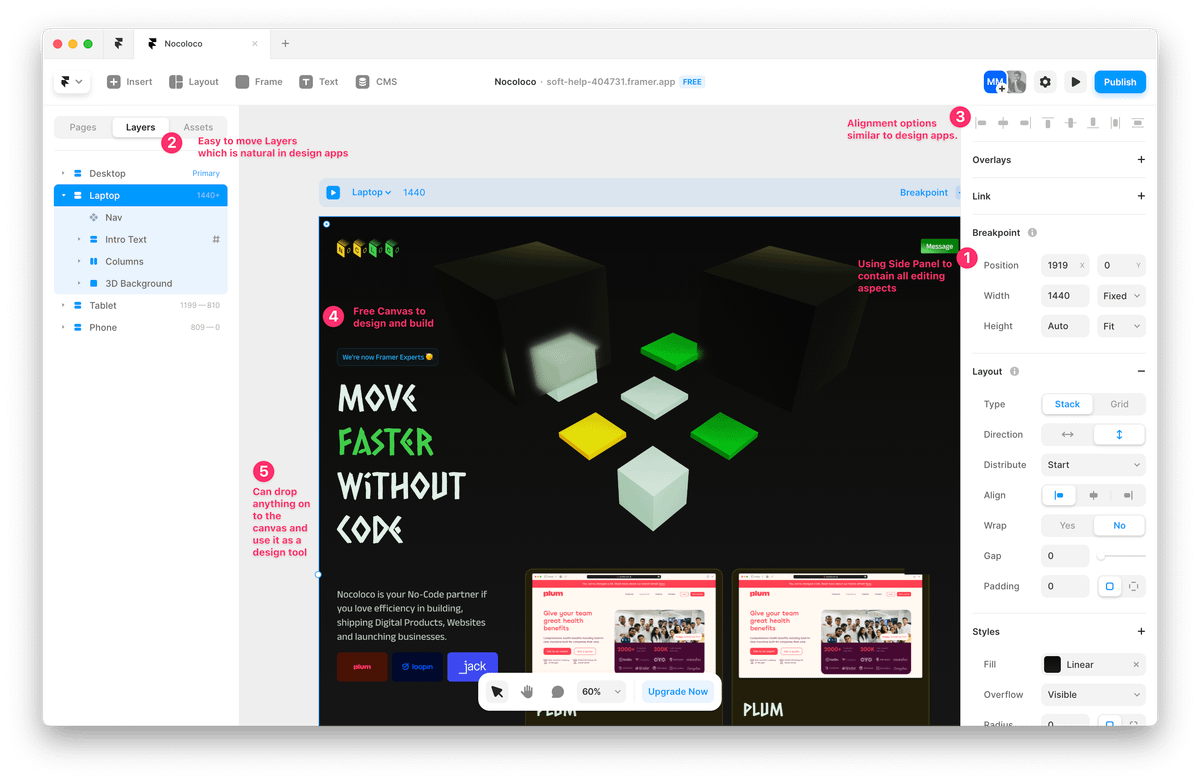This screenshot has width=1200, height=782.
Task: Remove the Linear fill
Action: click(1136, 665)
